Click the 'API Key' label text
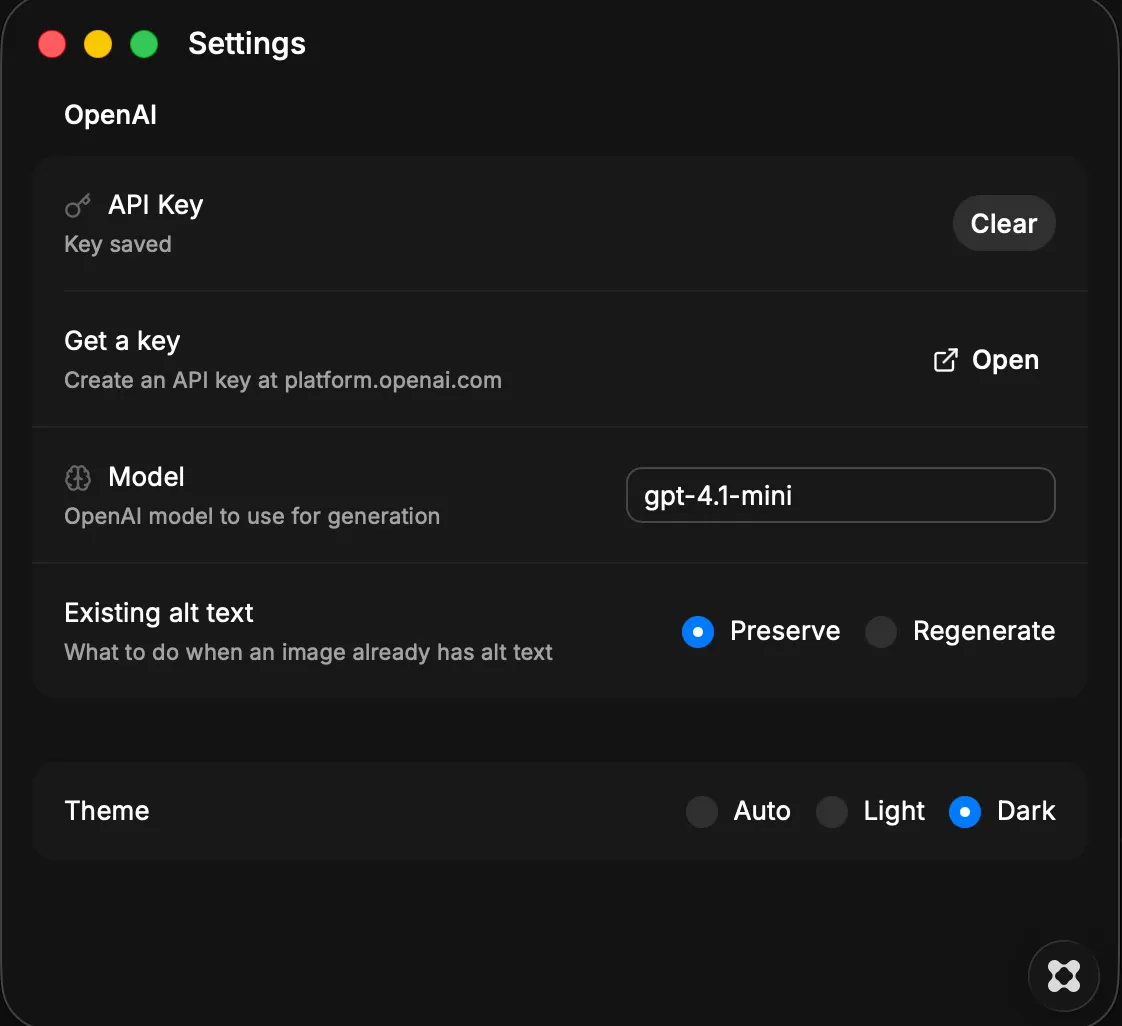The width and height of the screenshot is (1122, 1026). point(155,205)
